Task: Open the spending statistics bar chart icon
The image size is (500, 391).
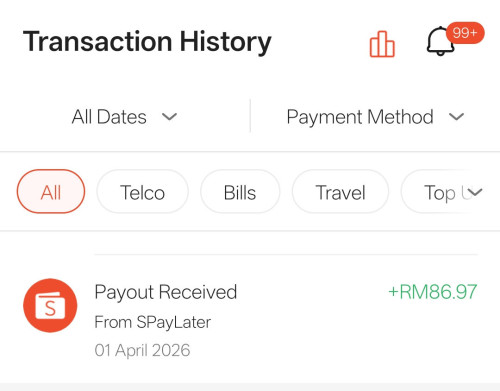Action: (382, 44)
